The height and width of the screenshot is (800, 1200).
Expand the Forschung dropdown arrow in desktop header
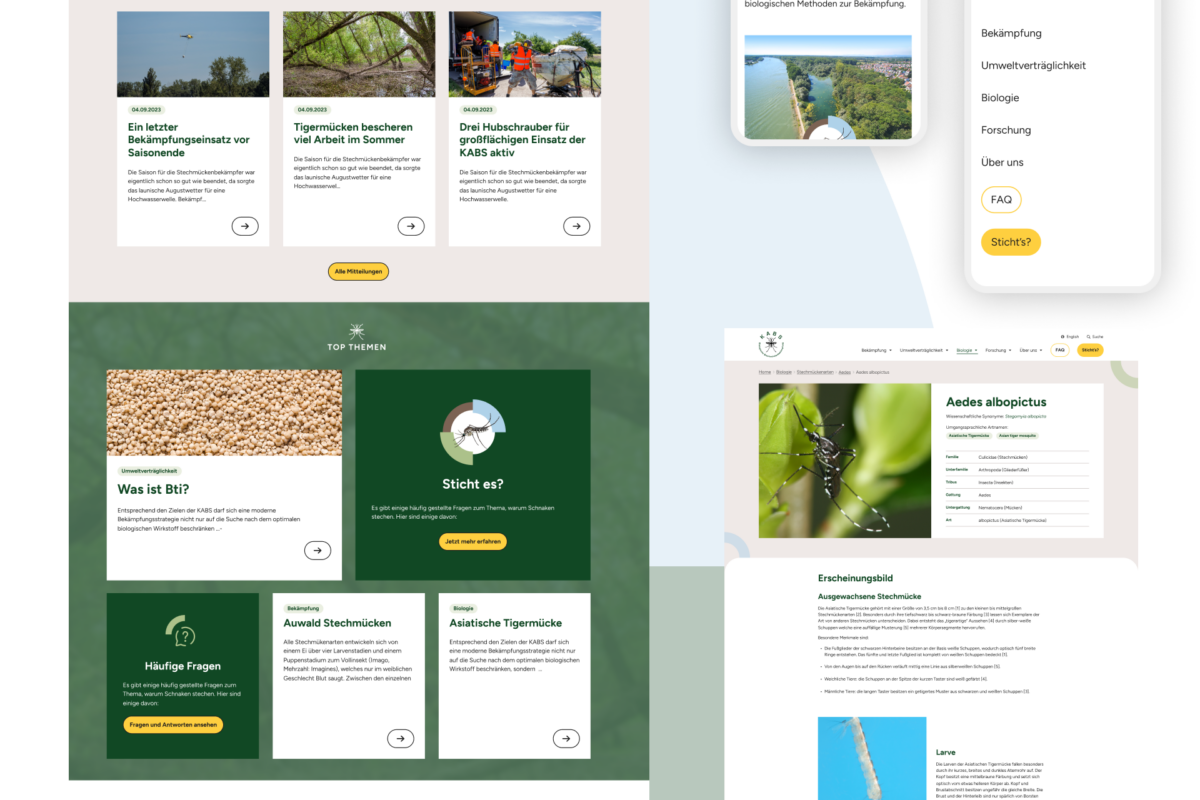(1010, 351)
